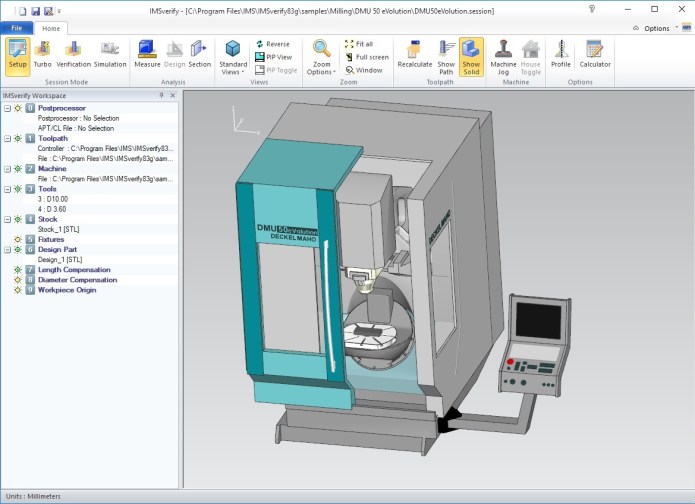Select the Workpiece Origin step
This screenshot has width=695, height=504.
coord(67,290)
